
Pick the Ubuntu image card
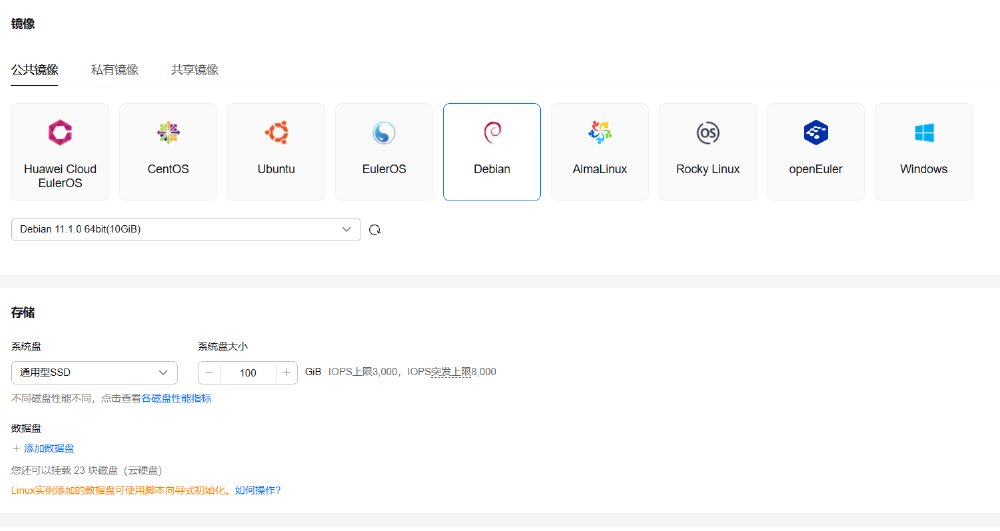276,152
